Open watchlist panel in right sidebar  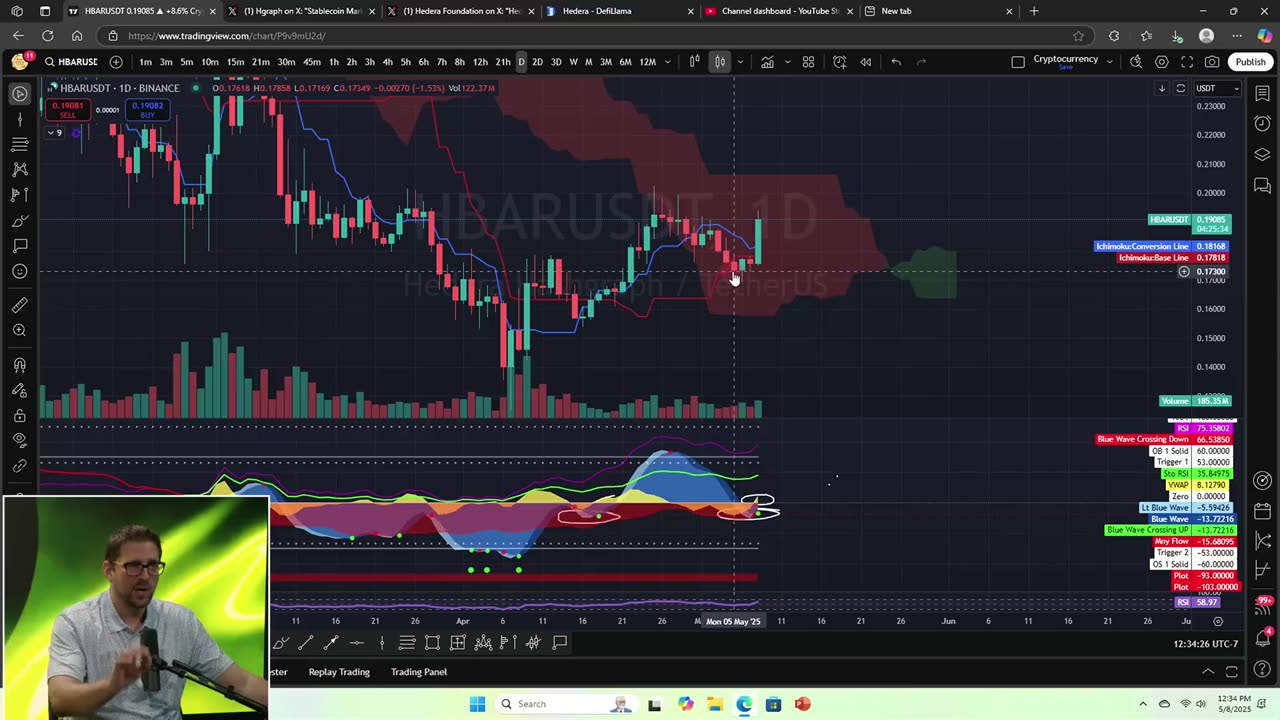pos(1263,94)
